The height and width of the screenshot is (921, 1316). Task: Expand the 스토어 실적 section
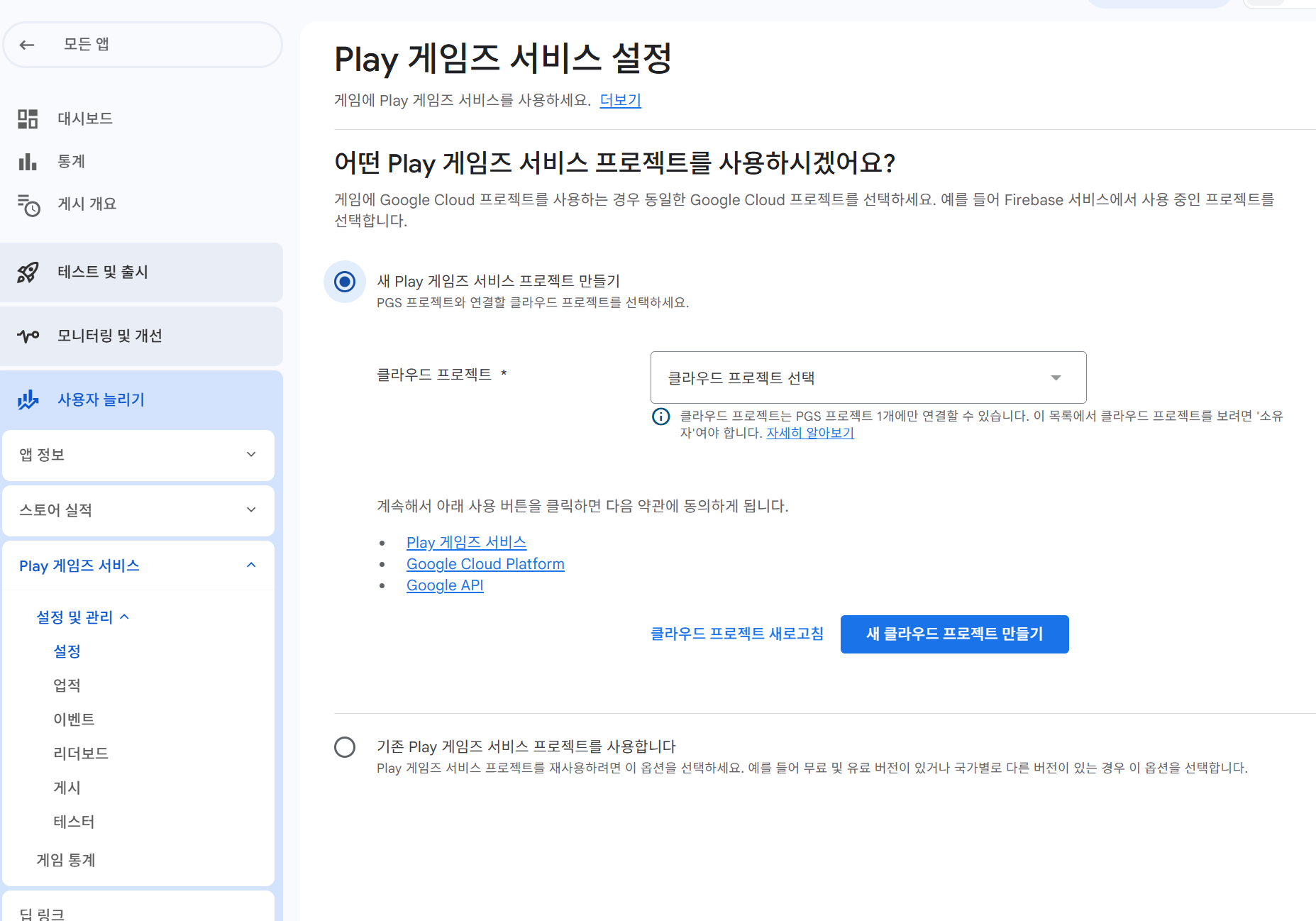point(138,510)
